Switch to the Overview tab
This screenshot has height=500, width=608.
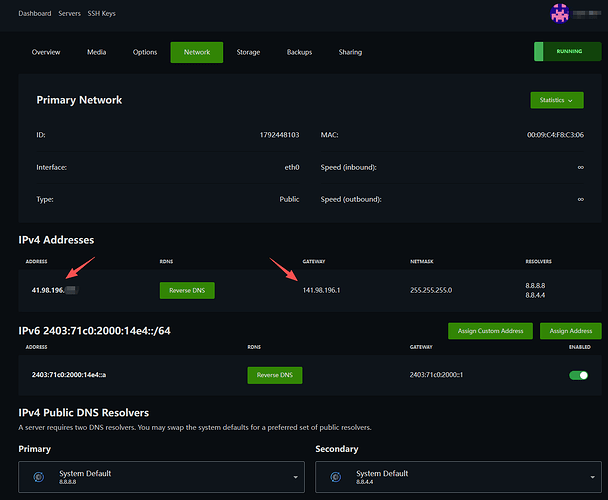(x=46, y=52)
